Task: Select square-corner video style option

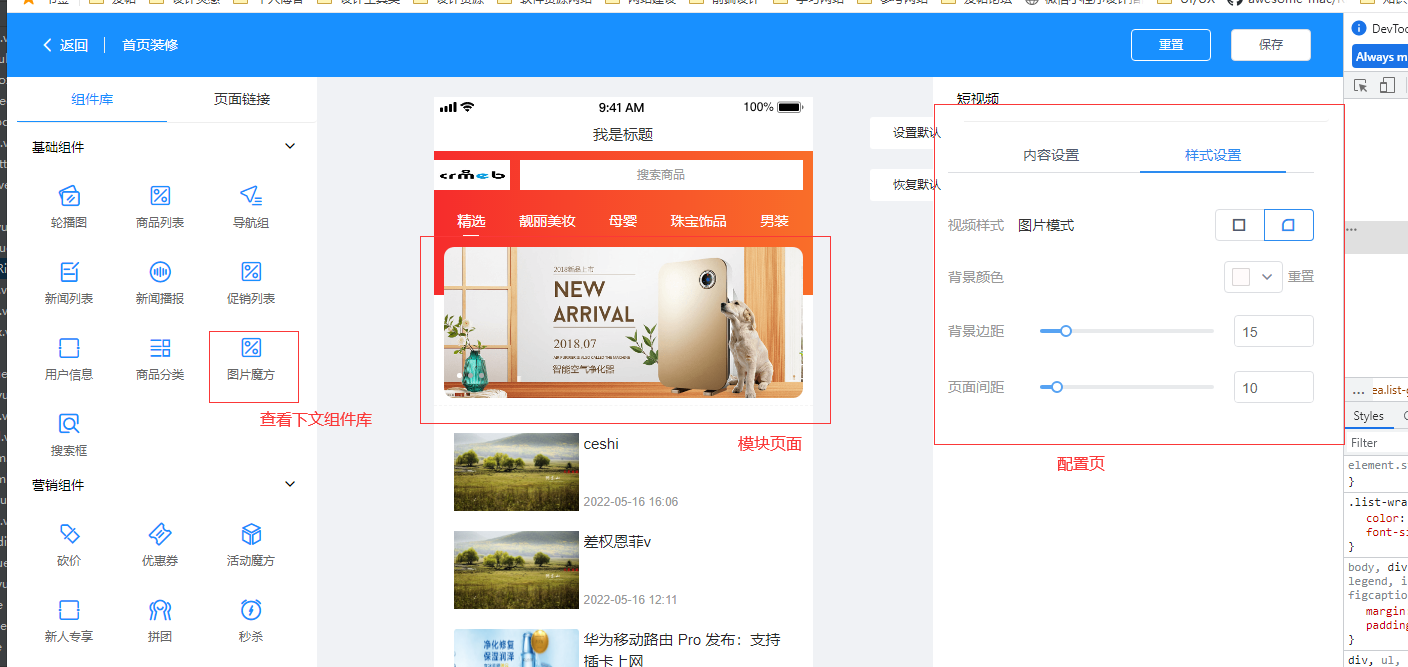Action: click(x=1240, y=225)
